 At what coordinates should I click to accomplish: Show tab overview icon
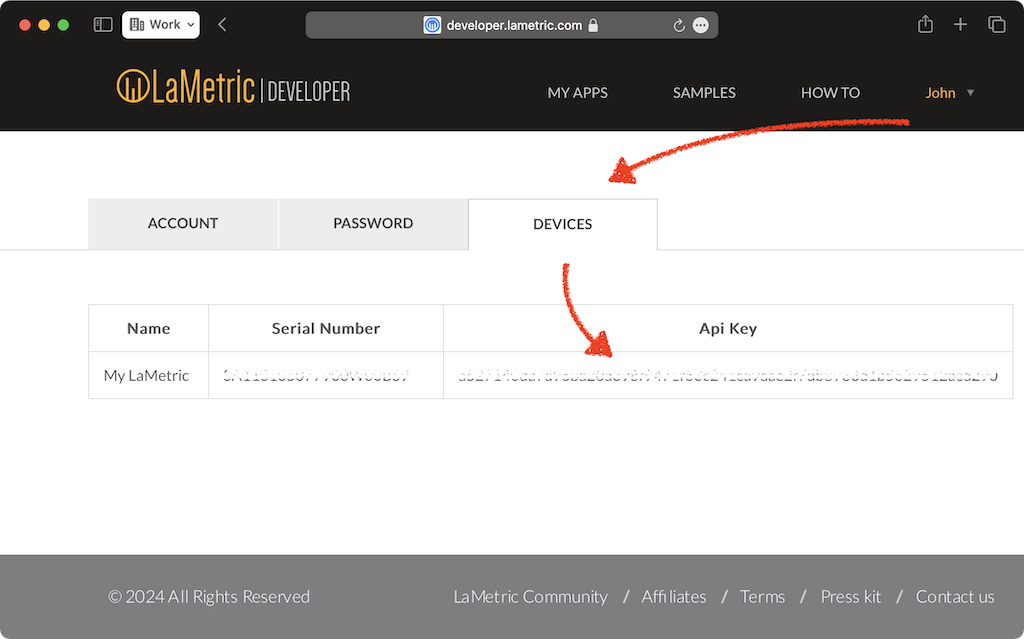(x=997, y=25)
